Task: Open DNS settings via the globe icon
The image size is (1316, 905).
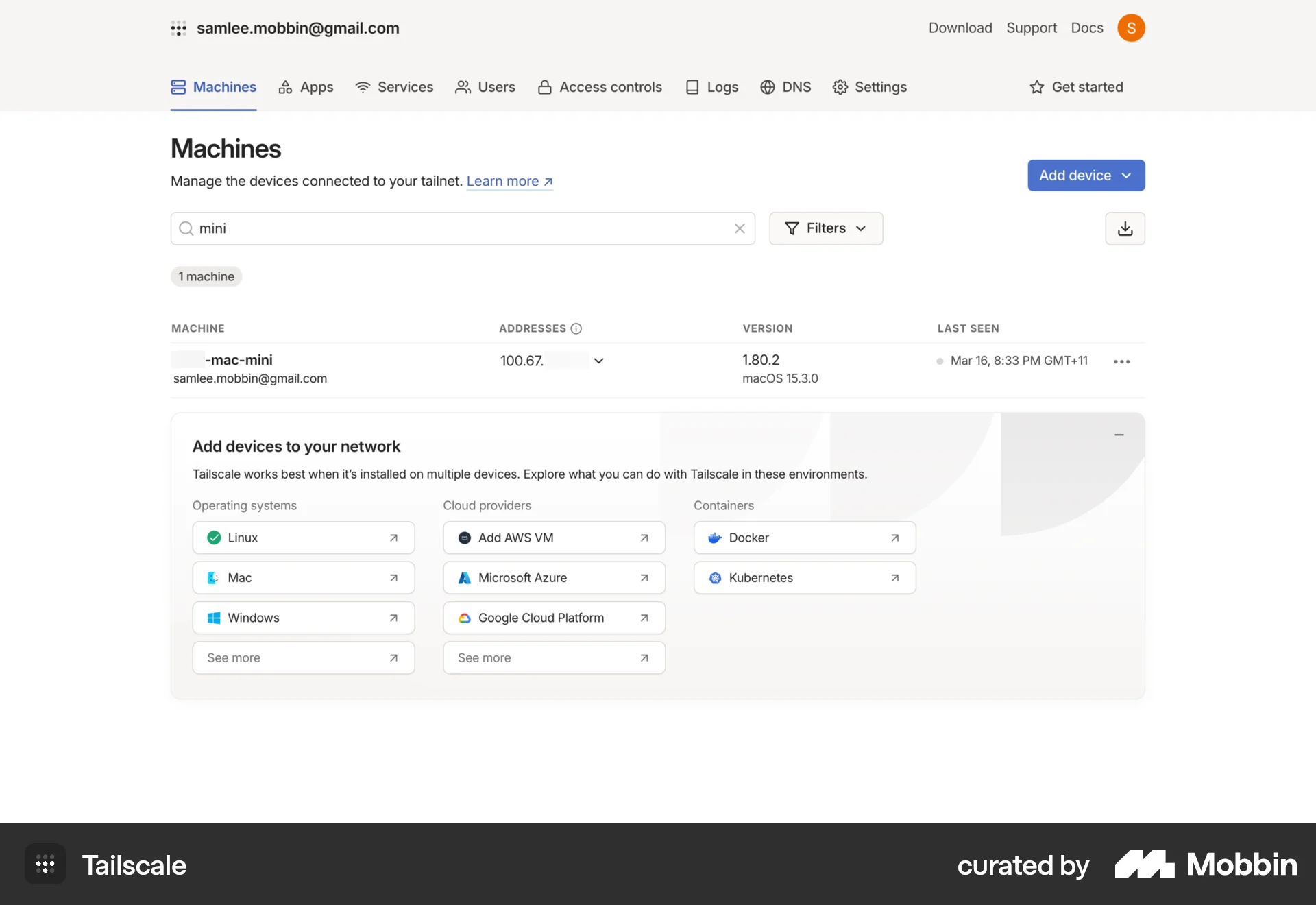Action: (x=767, y=87)
